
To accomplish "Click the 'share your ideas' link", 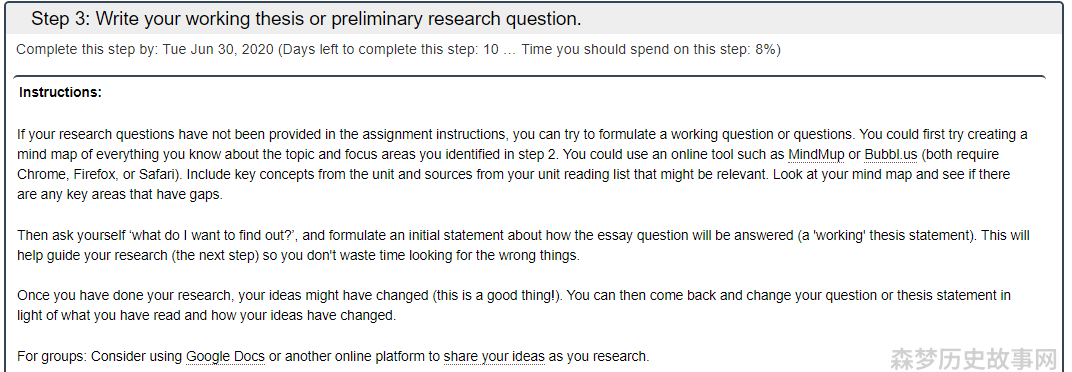I will tap(494, 356).
